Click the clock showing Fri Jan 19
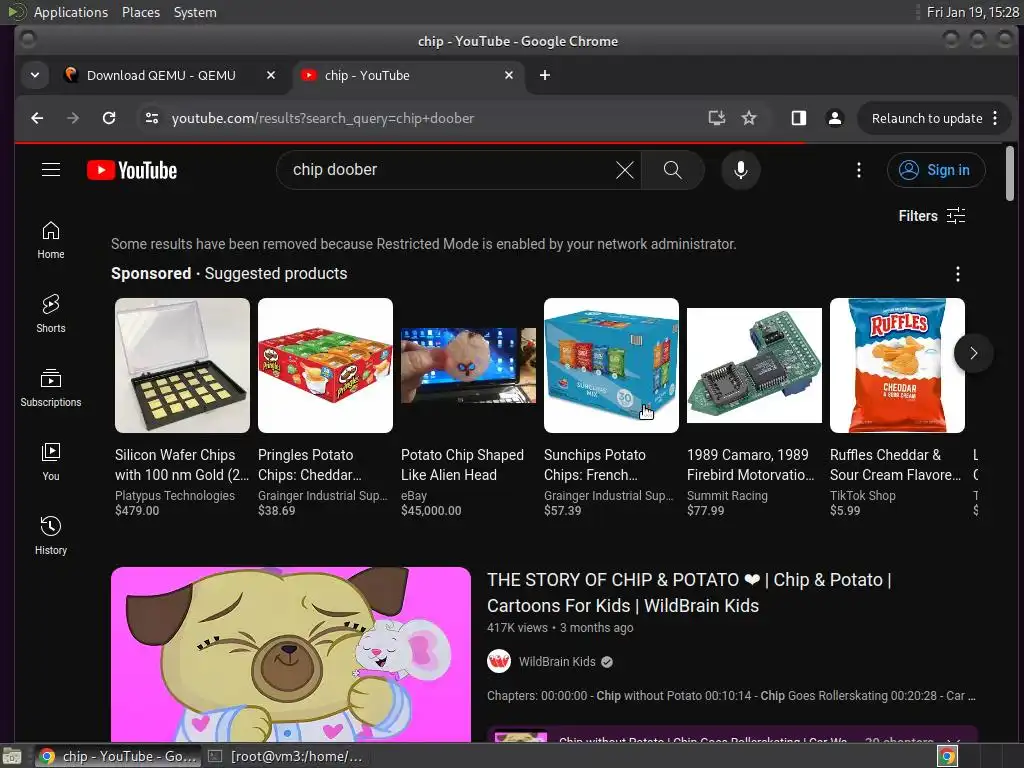Screen dimensions: 1024x768 [972, 12]
